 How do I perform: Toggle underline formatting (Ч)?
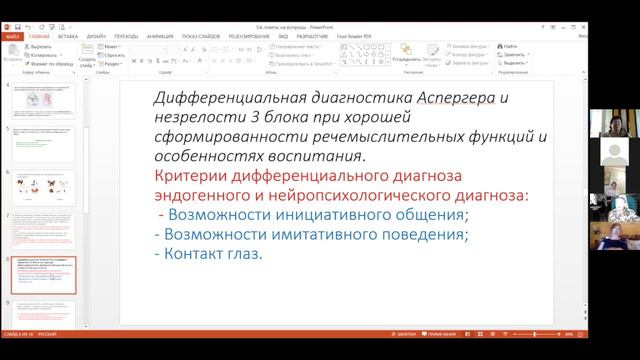click(150, 61)
